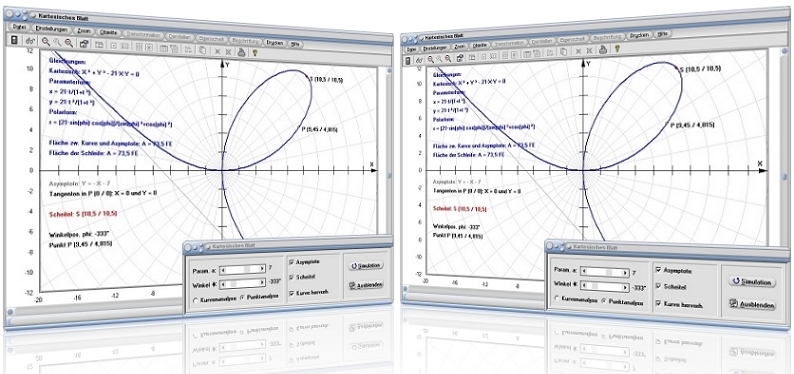
Task: Open Objekte menu in left window
Action: pos(109,33)
